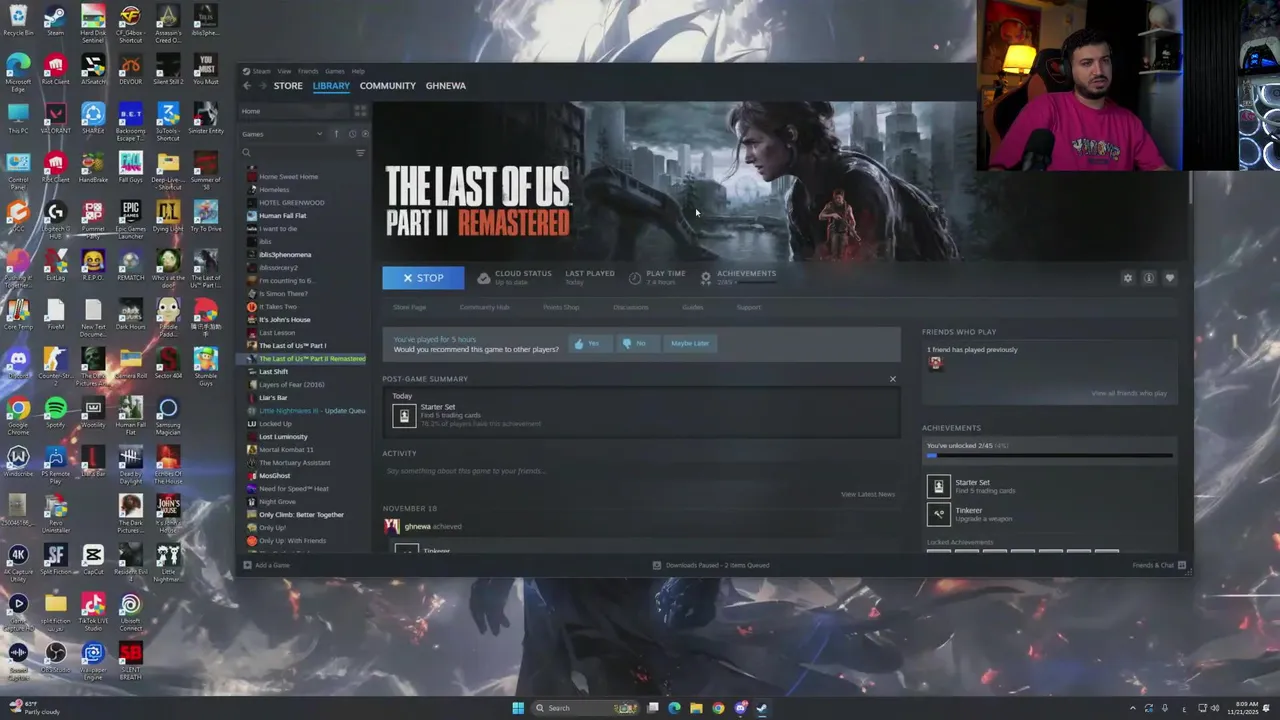The image size is (1280, 720).
Task: Click the Play Time clock icon
Action: pos(635,278)
